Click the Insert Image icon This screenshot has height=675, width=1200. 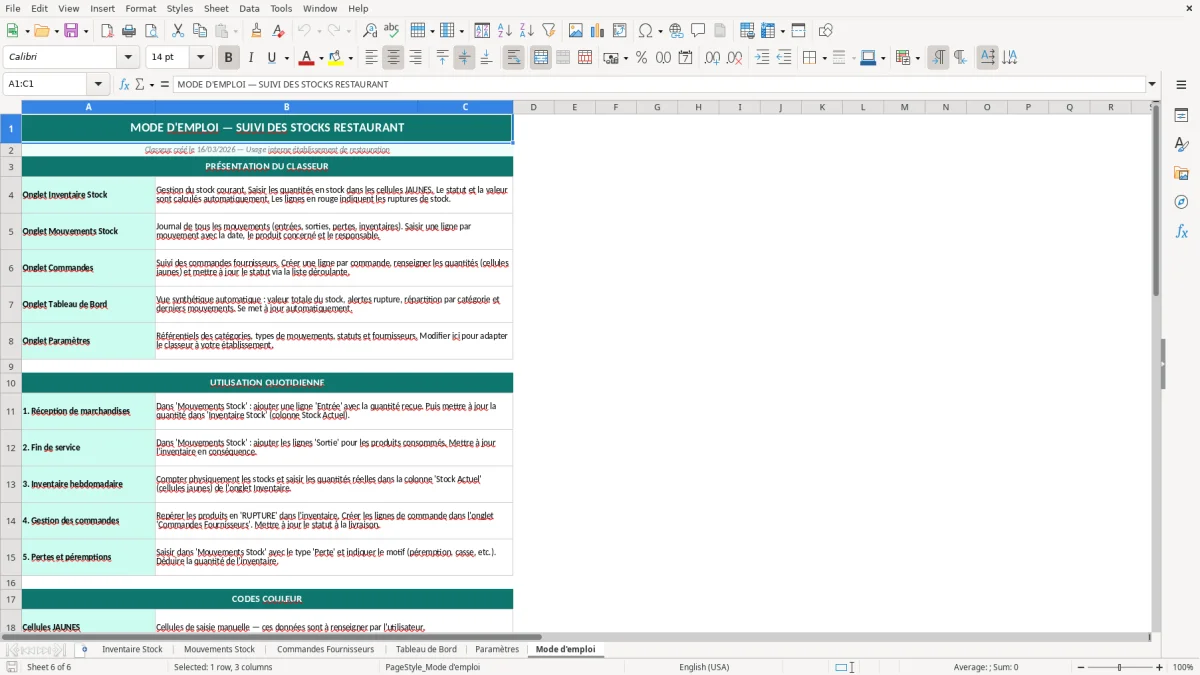576,31
